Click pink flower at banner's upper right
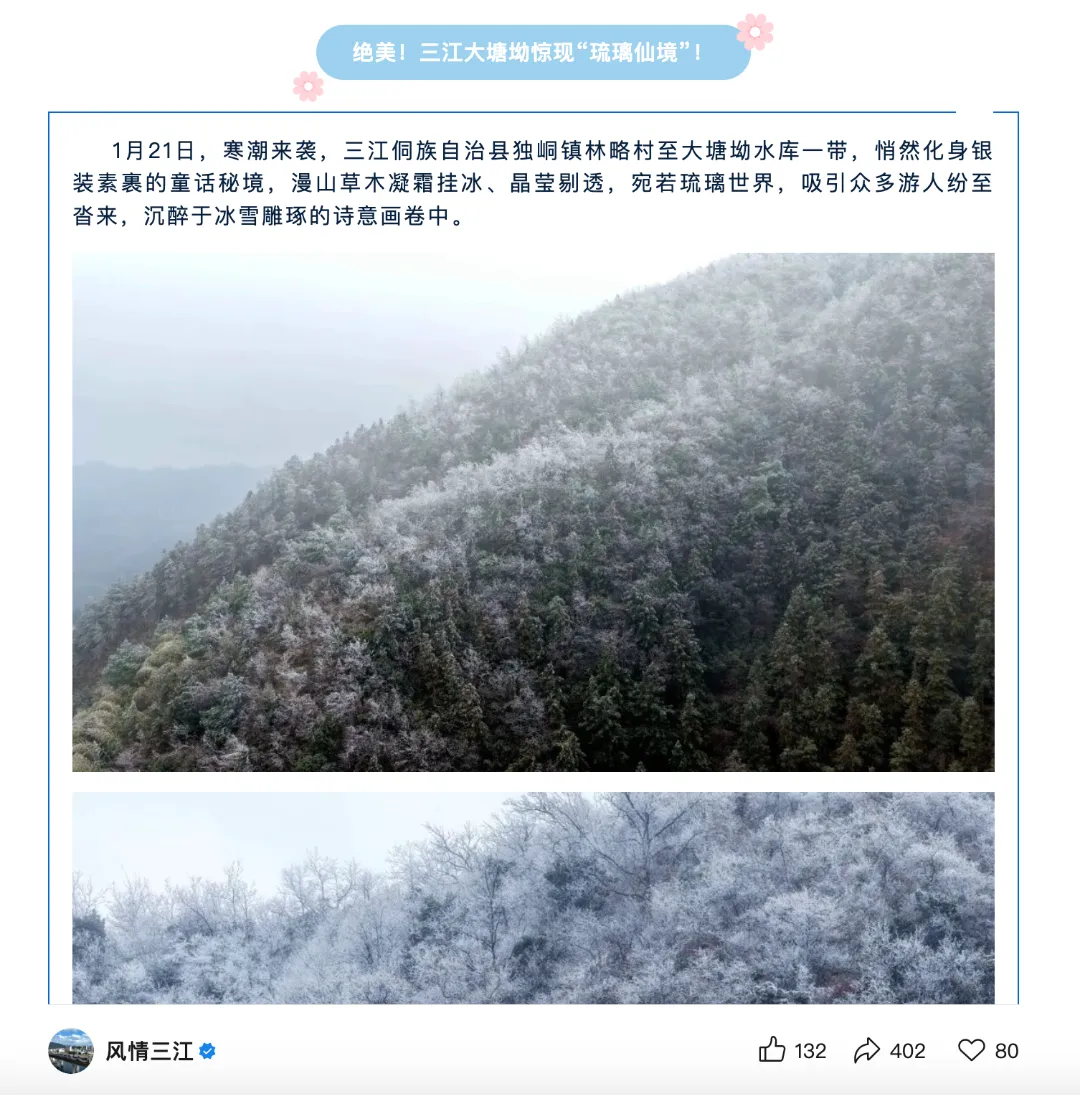1080x1095 pixels. coord(755,31)
